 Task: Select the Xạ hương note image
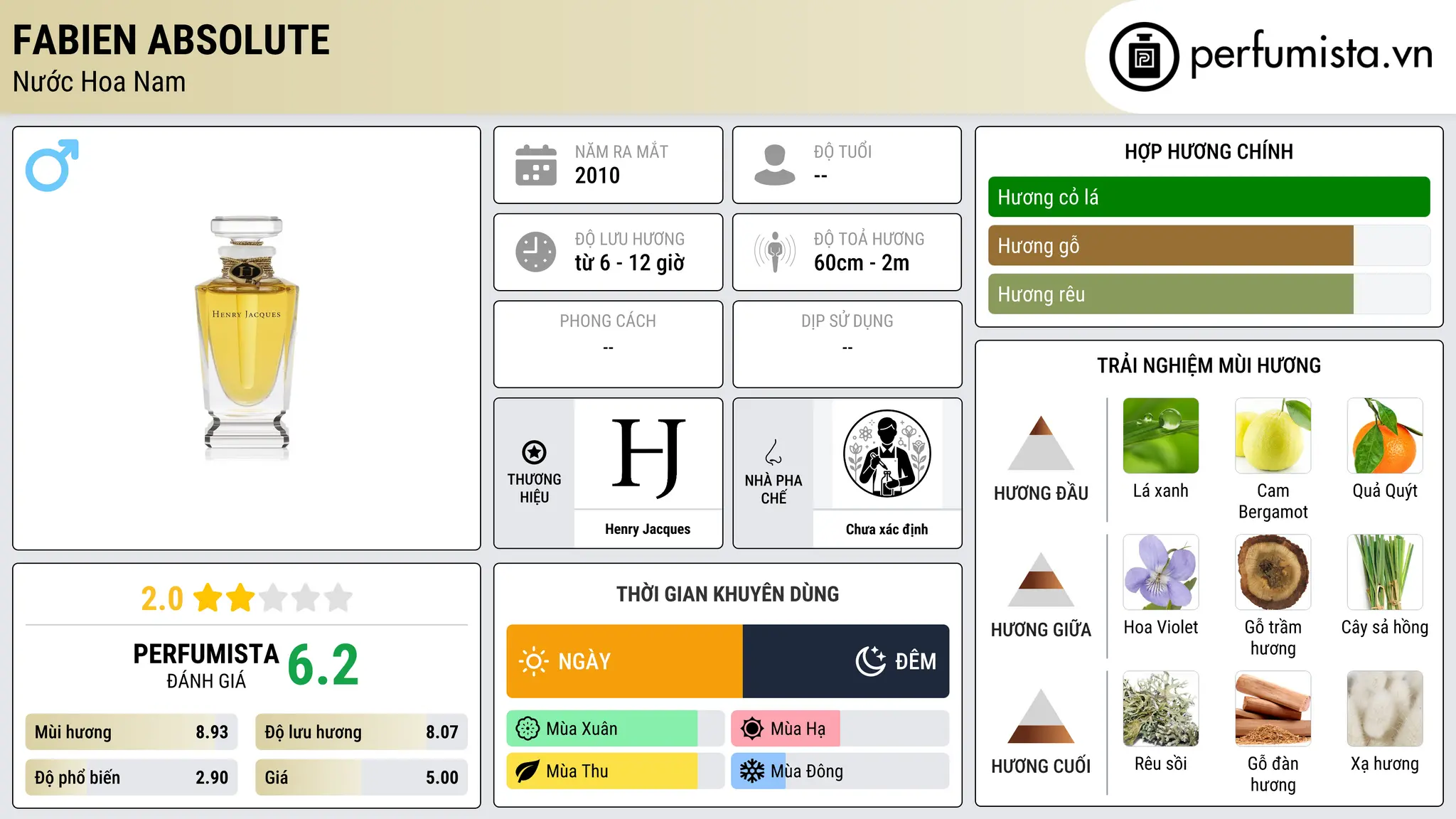point(1385,709)
